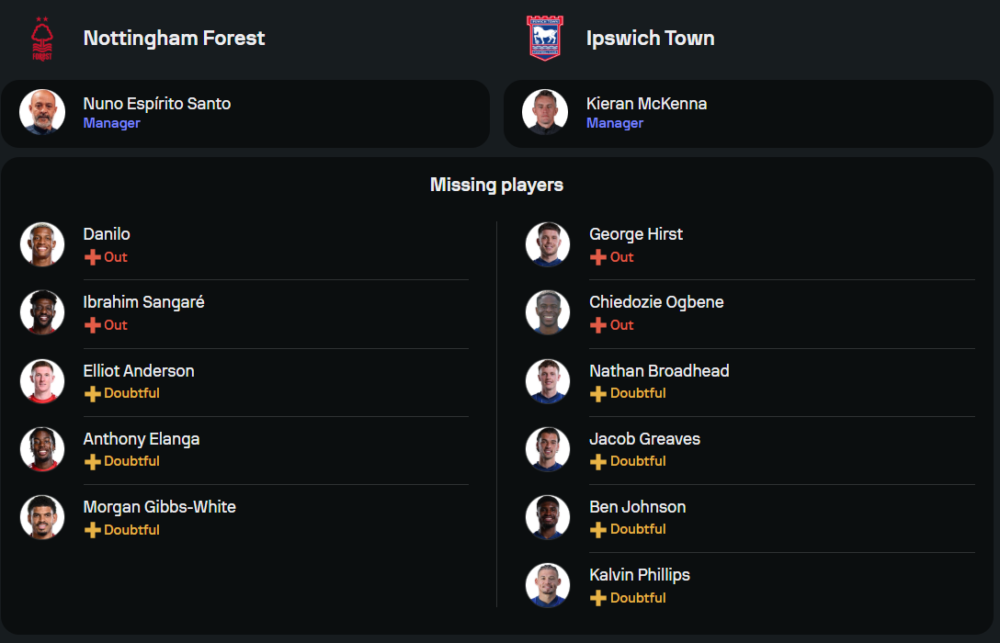Click Chiedozie Ogbene's player avatar
The image size is (1000, 643).
[x=548, y=312]
